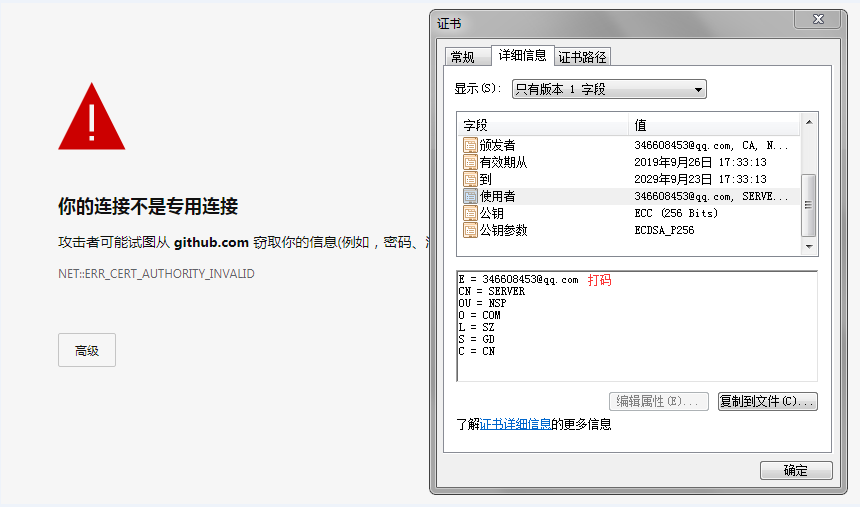
Task: Click the 有效期从 field icon
Action: [469, 163]
